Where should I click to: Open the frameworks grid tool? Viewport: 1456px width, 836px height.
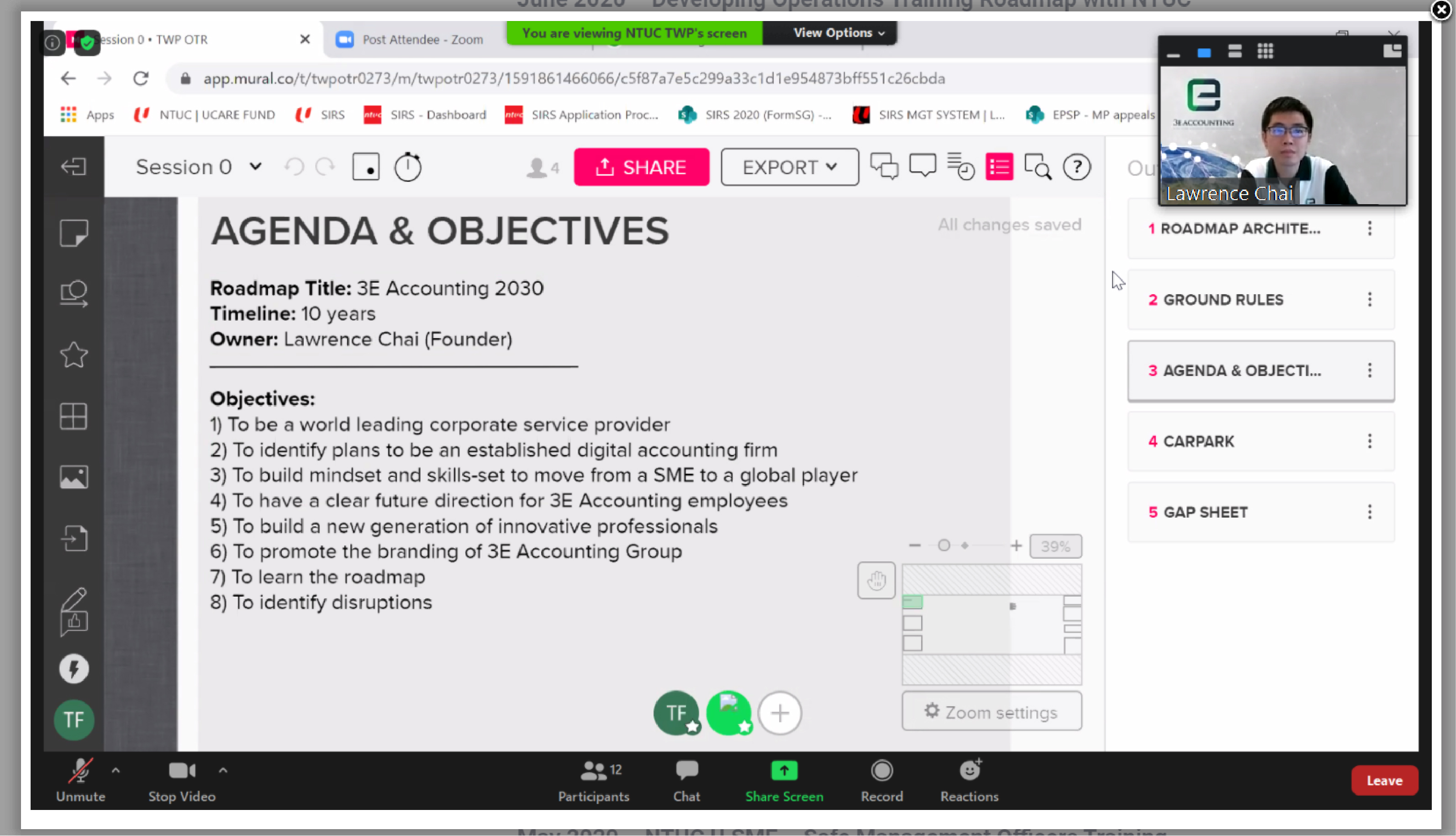click(74, 416)
